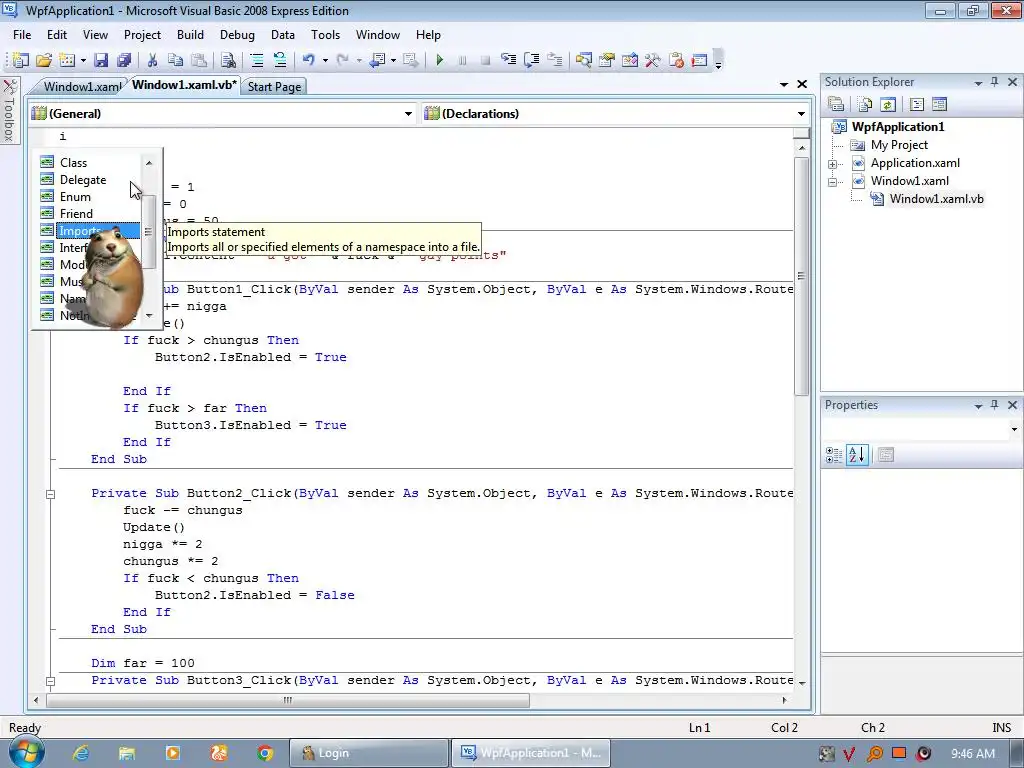Click the Refresh icon in Solution Explorer
Image resolution: width=1024 pixels, height=768 pixels.
click(888, 104)
